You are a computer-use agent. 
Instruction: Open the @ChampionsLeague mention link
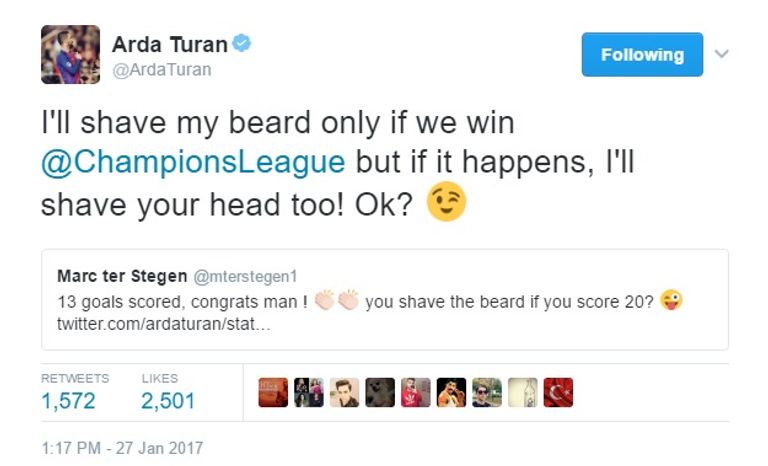pyautogui.click(x=193, y=162)
